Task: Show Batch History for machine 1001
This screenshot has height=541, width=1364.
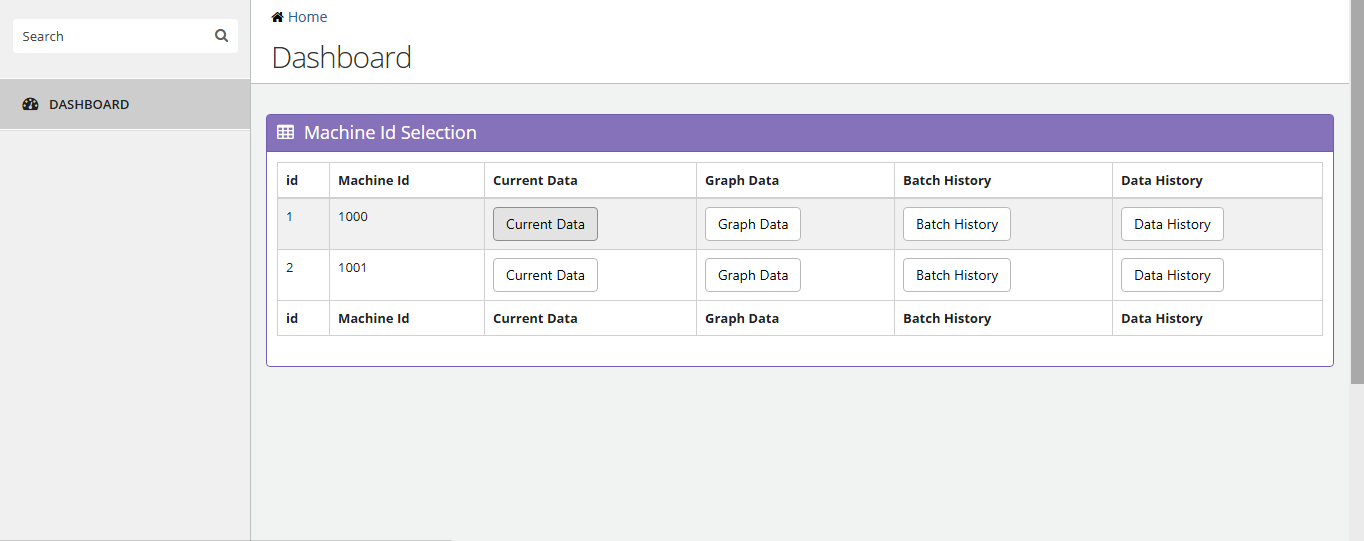Action: 957,275
